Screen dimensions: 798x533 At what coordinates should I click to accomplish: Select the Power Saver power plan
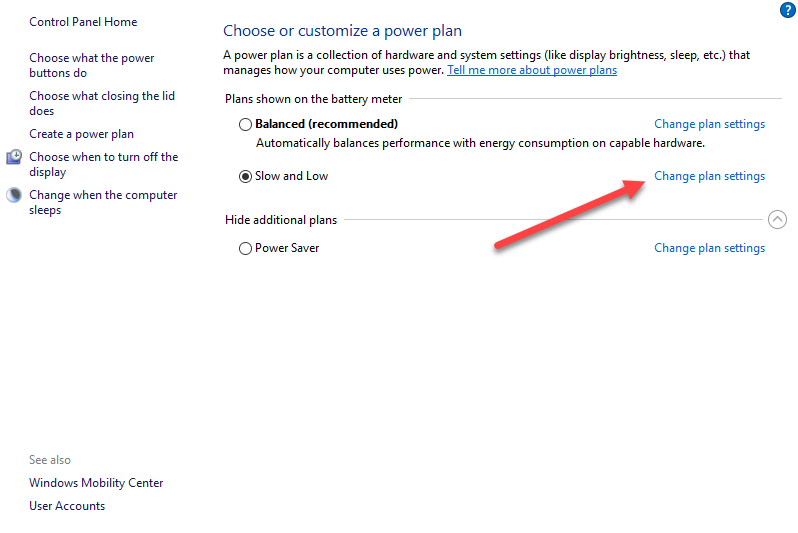(x=245, y=248)
